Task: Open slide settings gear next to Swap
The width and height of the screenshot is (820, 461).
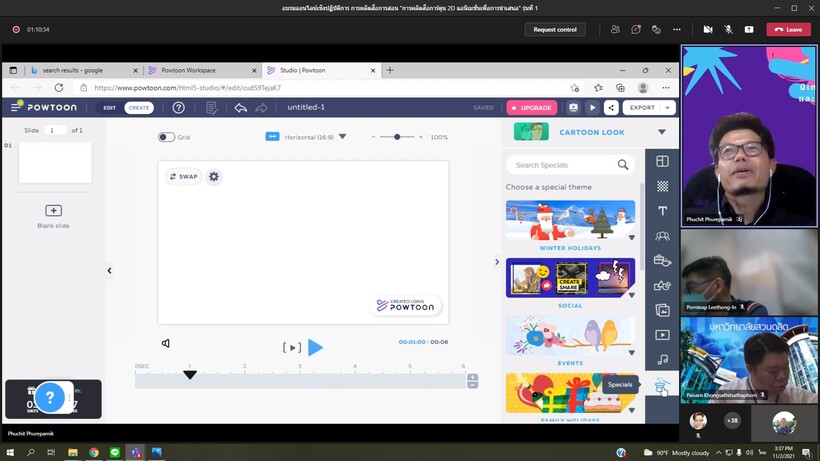Action: 214,177
